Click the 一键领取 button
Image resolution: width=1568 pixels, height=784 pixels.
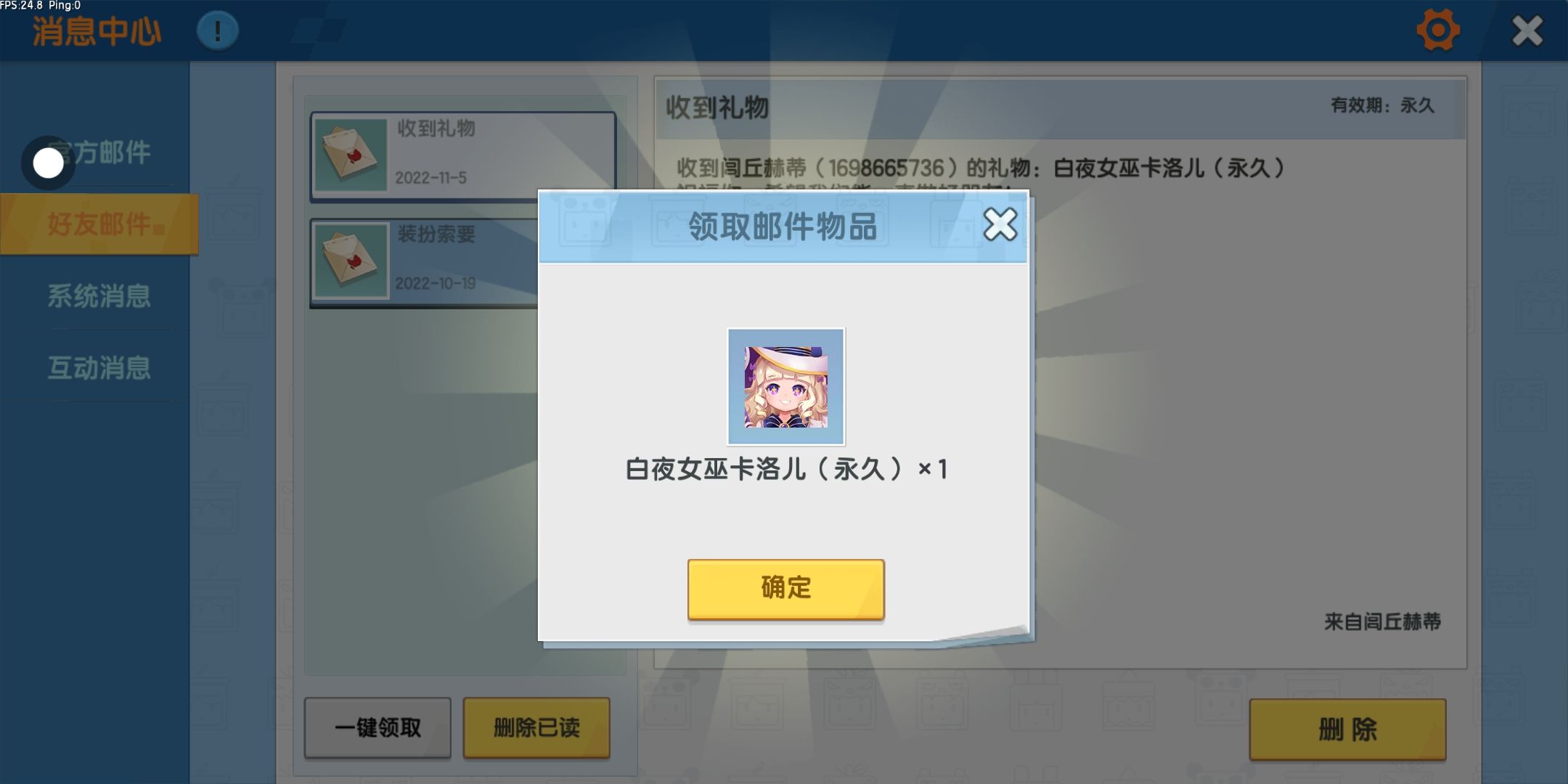377,728
